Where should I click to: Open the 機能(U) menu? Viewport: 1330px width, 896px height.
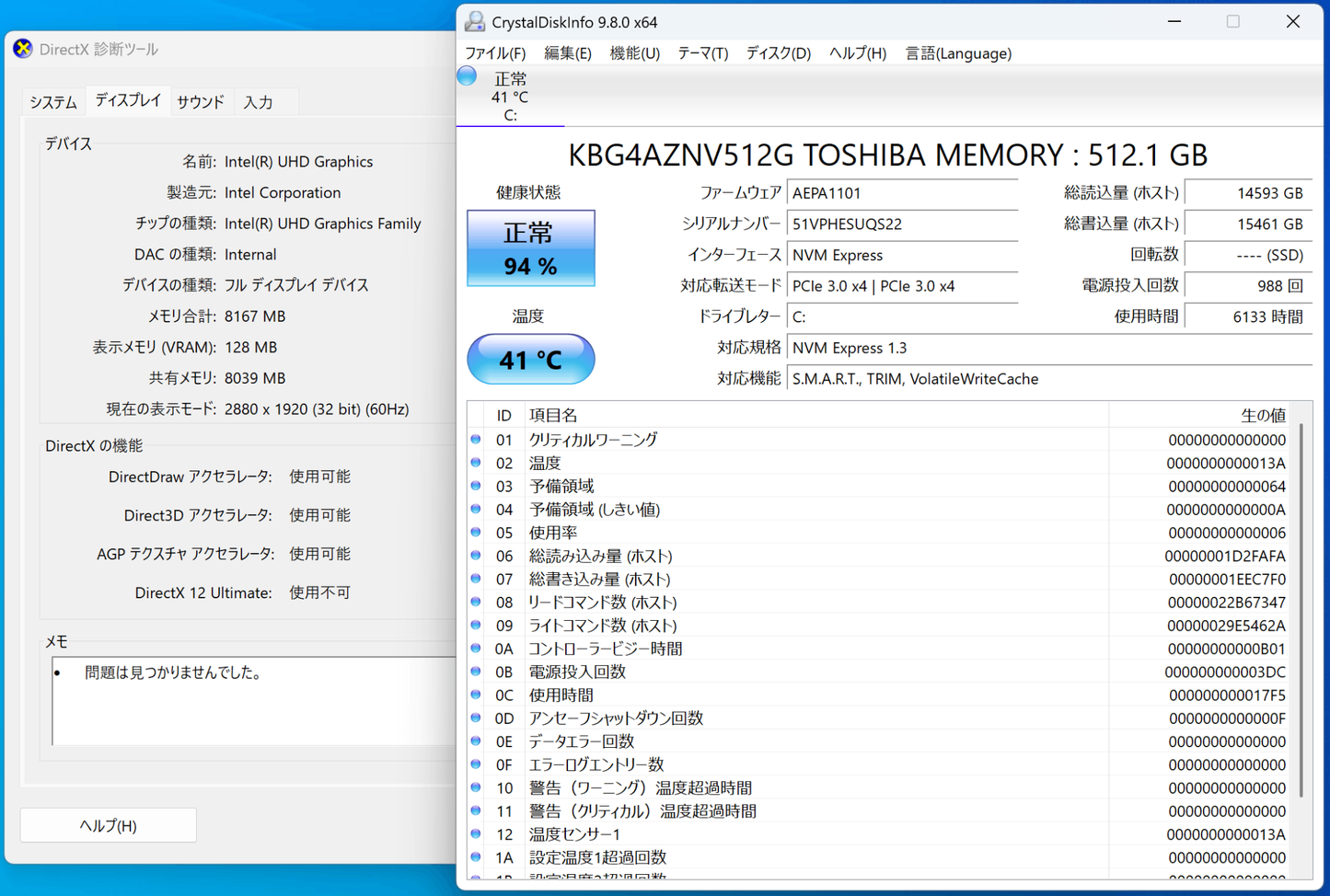[635, 53]
